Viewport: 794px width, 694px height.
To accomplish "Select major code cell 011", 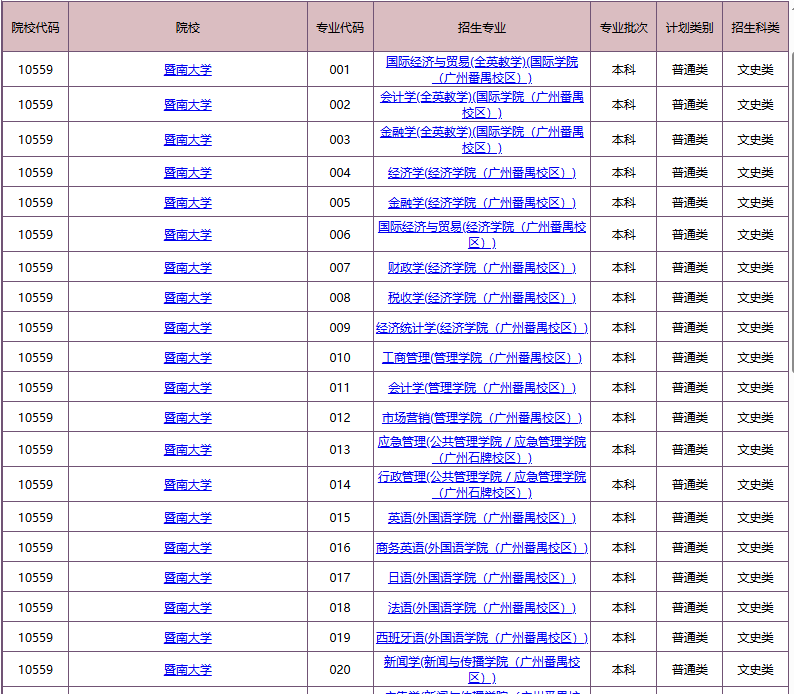I will click(340, 388).
